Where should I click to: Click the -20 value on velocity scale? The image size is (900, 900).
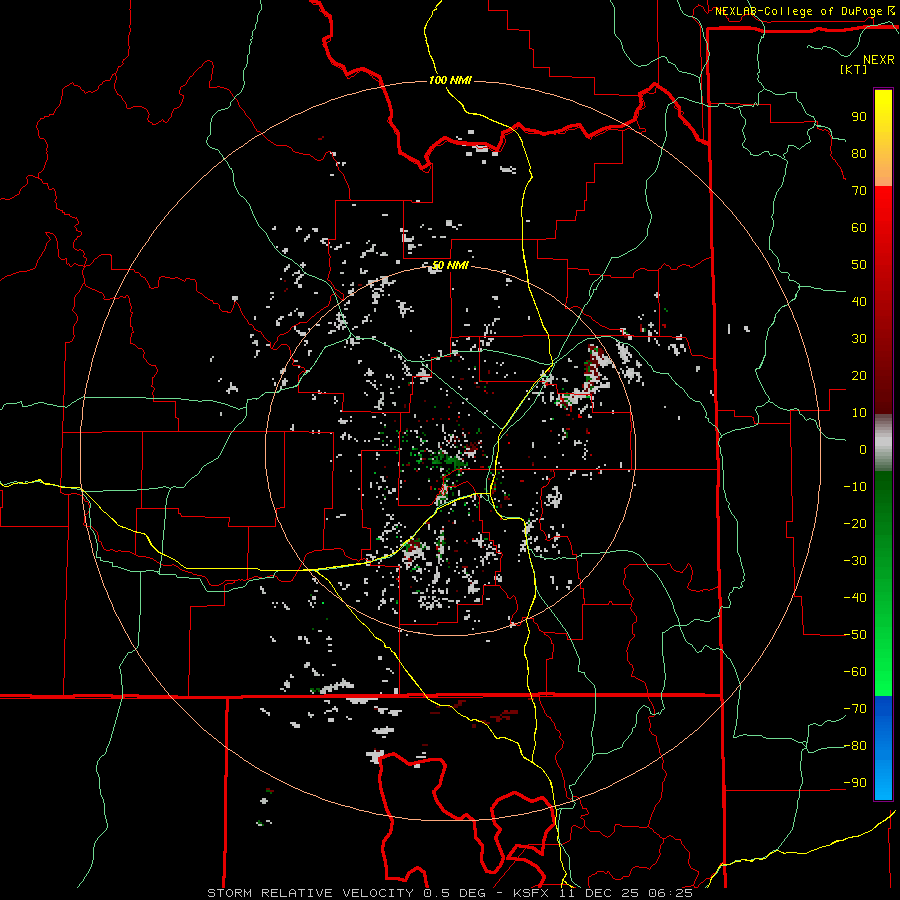tap(855, 523)
